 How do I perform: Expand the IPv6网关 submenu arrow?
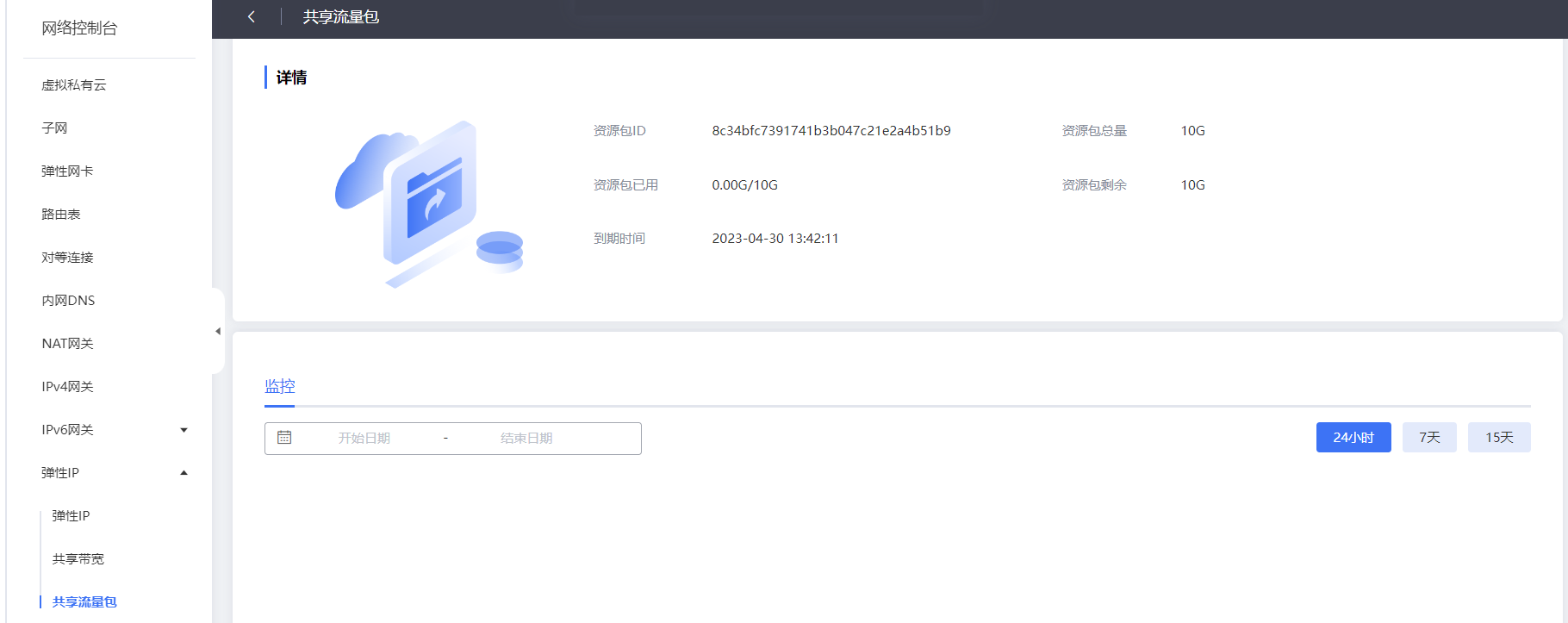(184, 430)
